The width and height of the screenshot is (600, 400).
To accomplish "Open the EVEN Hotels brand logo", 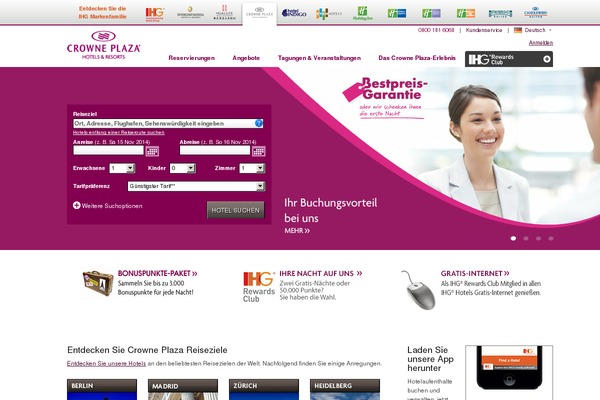I will 329,14.
